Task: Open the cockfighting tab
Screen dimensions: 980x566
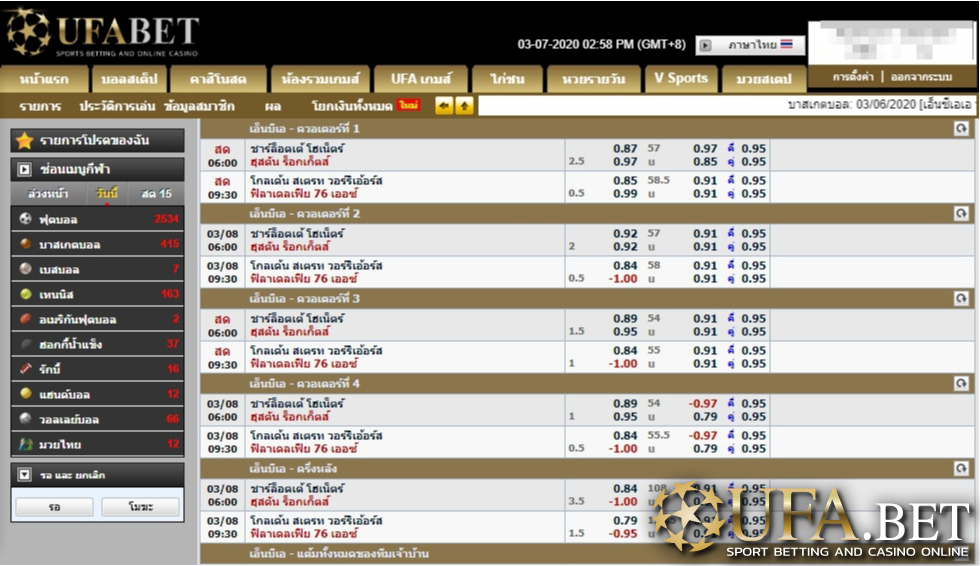Action: click(x=507, y=79)
